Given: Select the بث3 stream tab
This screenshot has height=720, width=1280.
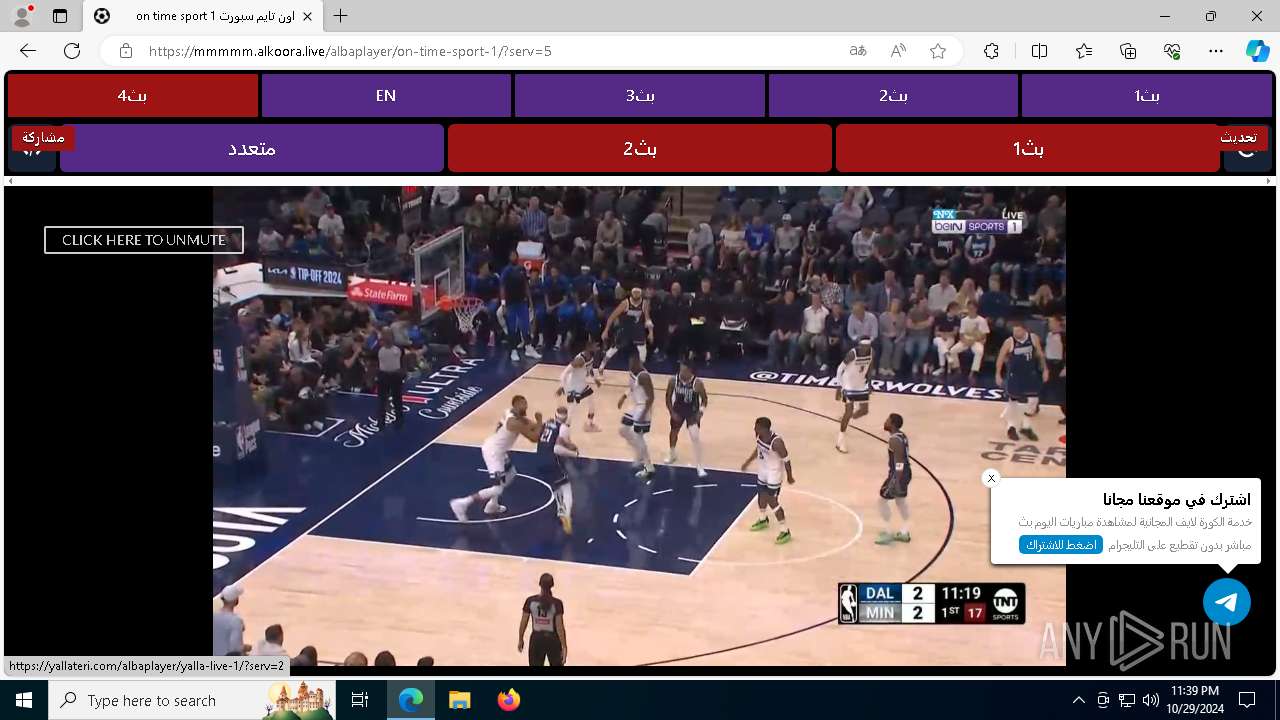Looking at the screenshot, I should click(640, 96).
